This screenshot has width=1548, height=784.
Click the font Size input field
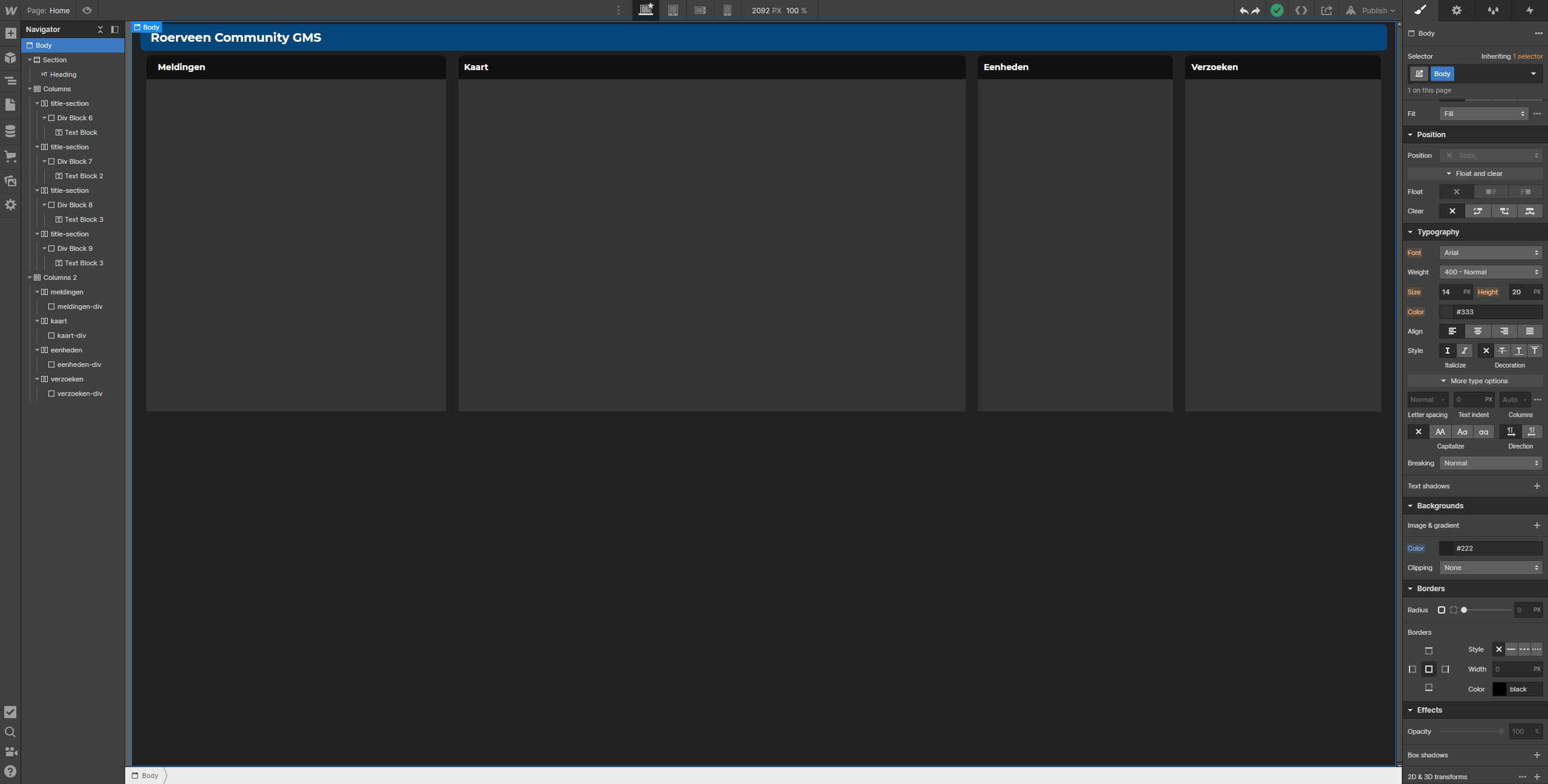tap(1451, 292)
